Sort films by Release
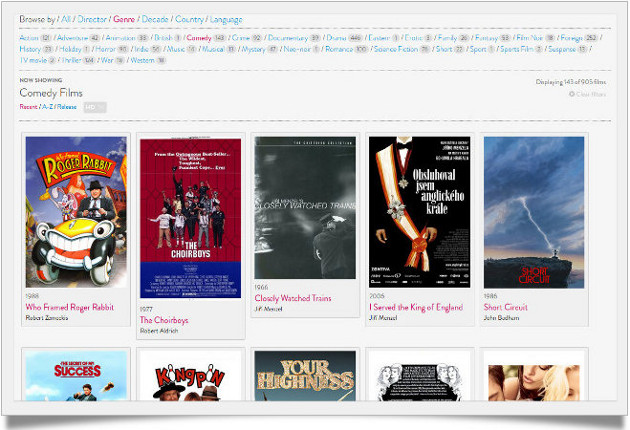The width and height of the screenshot is (630, 430). click(x=67, y=107)
